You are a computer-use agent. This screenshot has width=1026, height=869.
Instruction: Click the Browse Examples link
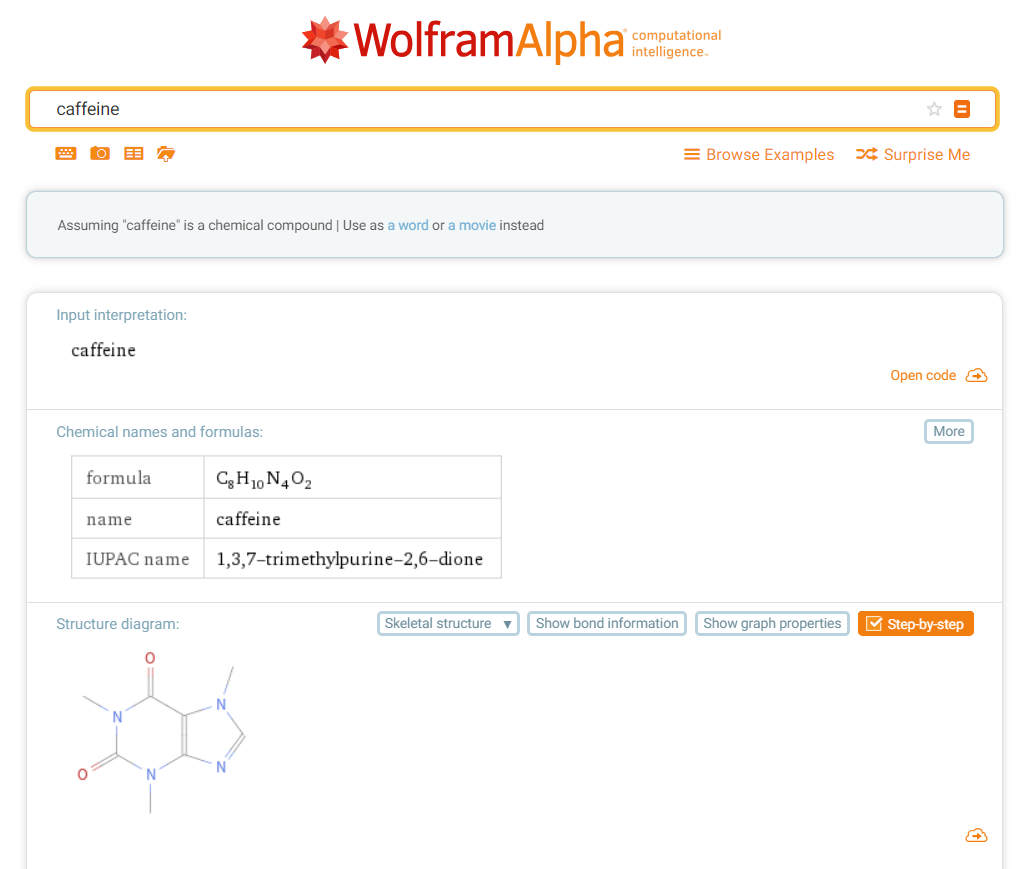(759, 154)
